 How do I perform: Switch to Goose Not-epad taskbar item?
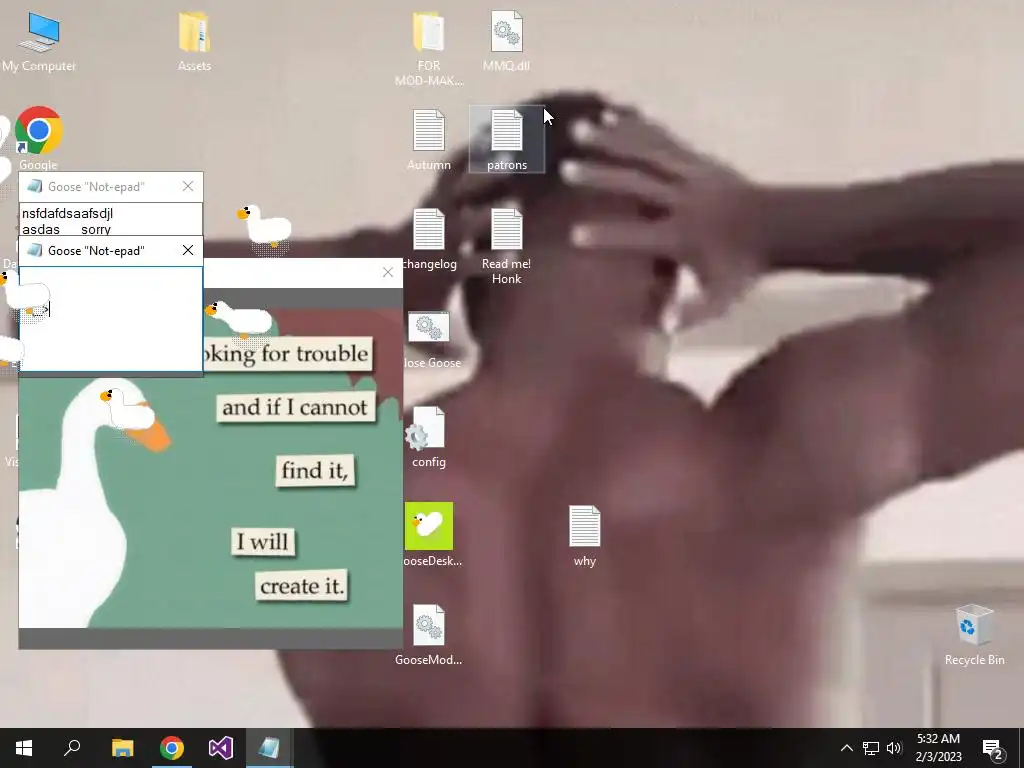269,748
